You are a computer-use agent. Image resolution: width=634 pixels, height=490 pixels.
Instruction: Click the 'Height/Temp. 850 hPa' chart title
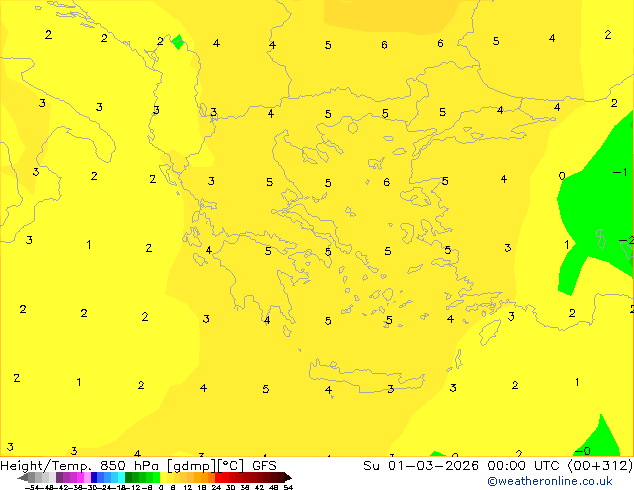(80, 466)
